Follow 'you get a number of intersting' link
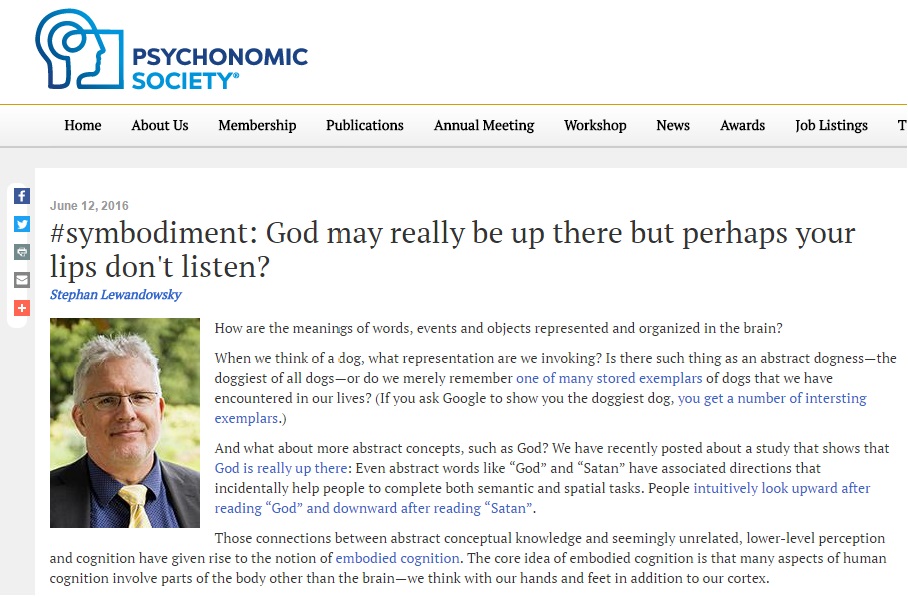The image size is (908, 598). coord(772,398)
